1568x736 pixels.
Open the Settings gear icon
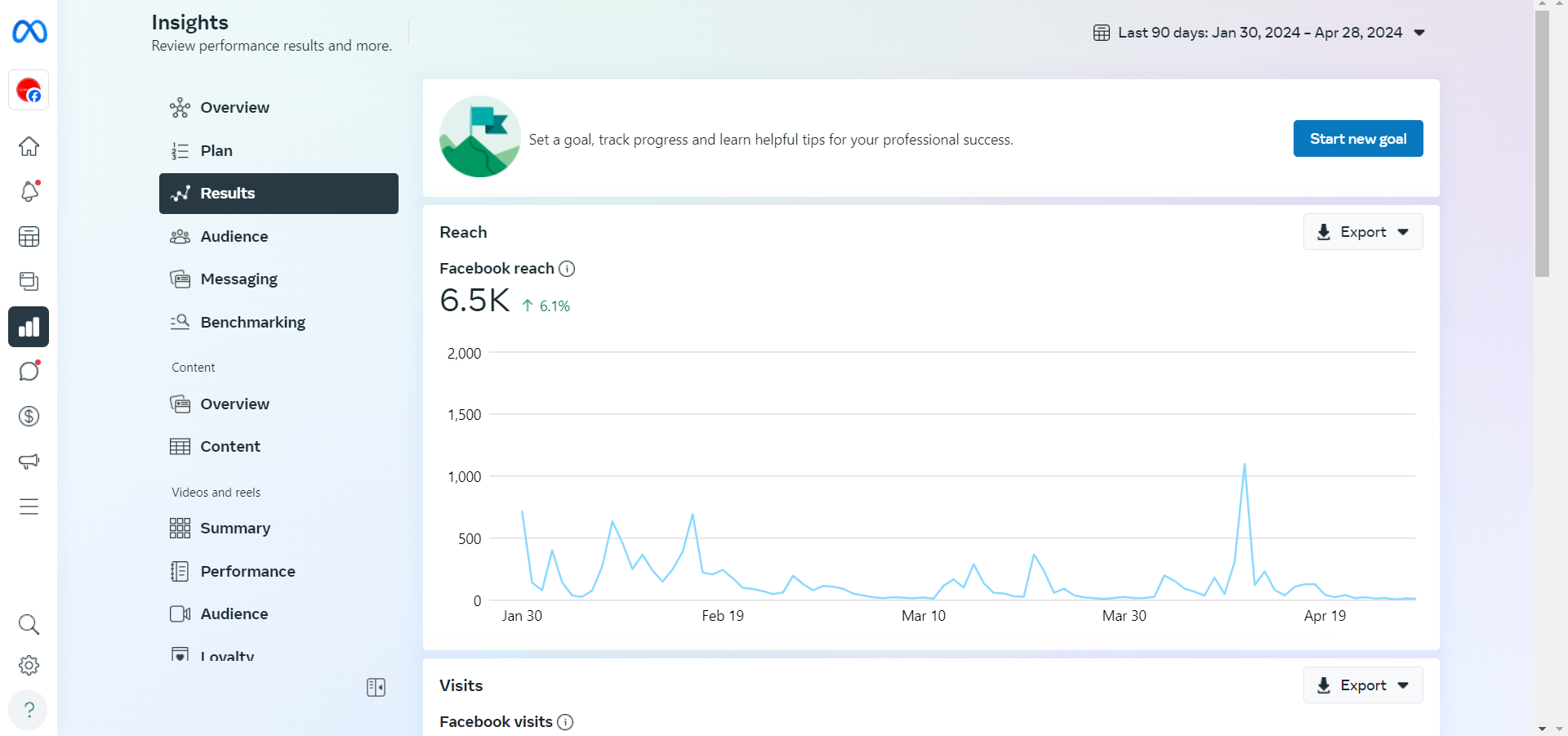click(29, 666)
